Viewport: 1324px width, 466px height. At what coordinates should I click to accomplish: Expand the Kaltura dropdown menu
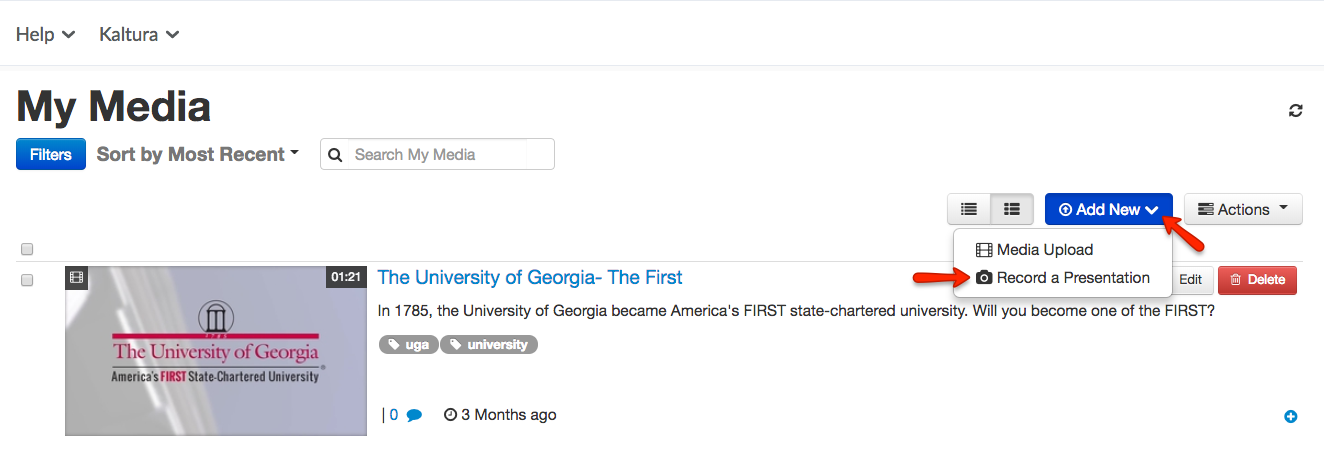coord(139,34)
